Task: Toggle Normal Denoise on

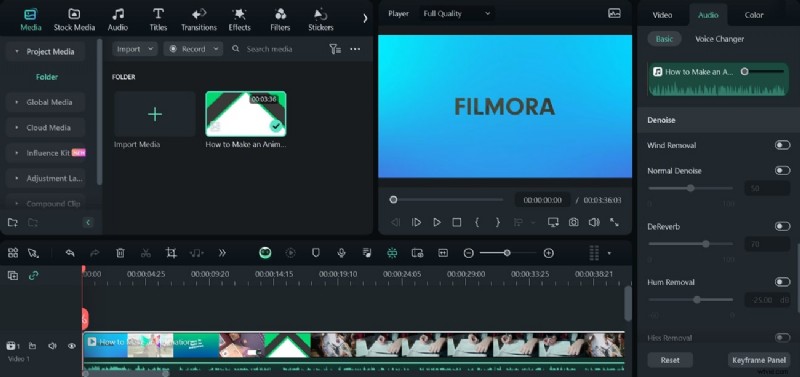Action: click(782, 170)
